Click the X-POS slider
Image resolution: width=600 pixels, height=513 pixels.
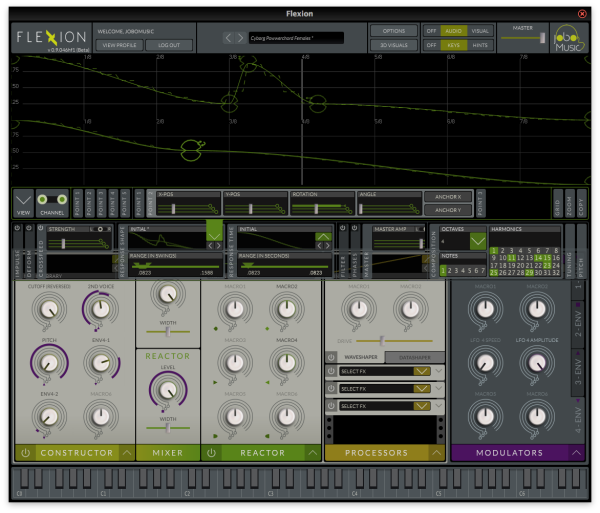coord(188,209)
